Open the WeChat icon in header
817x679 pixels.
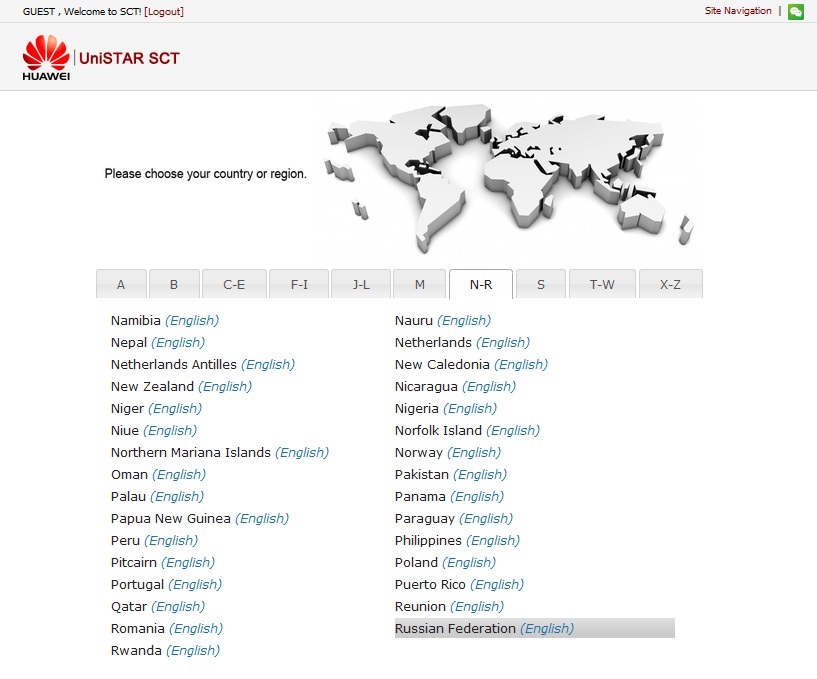796,11
